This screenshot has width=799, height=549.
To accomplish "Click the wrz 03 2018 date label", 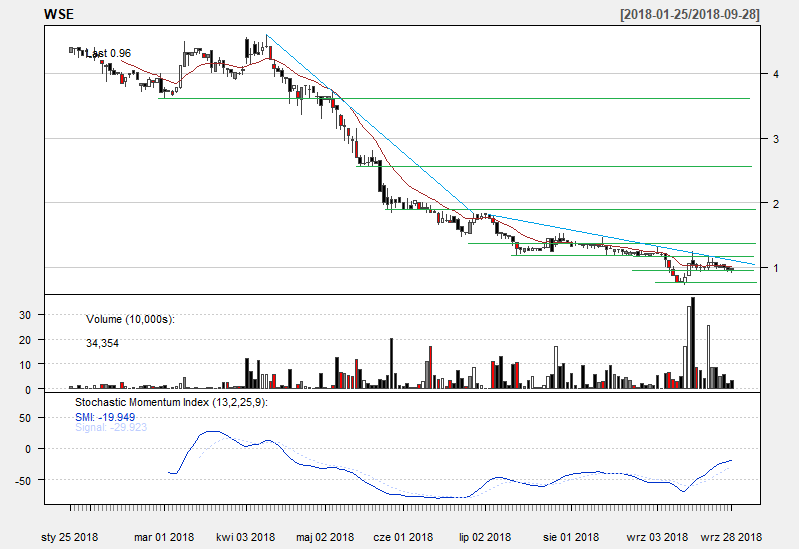I will click(x=657, y=537).
